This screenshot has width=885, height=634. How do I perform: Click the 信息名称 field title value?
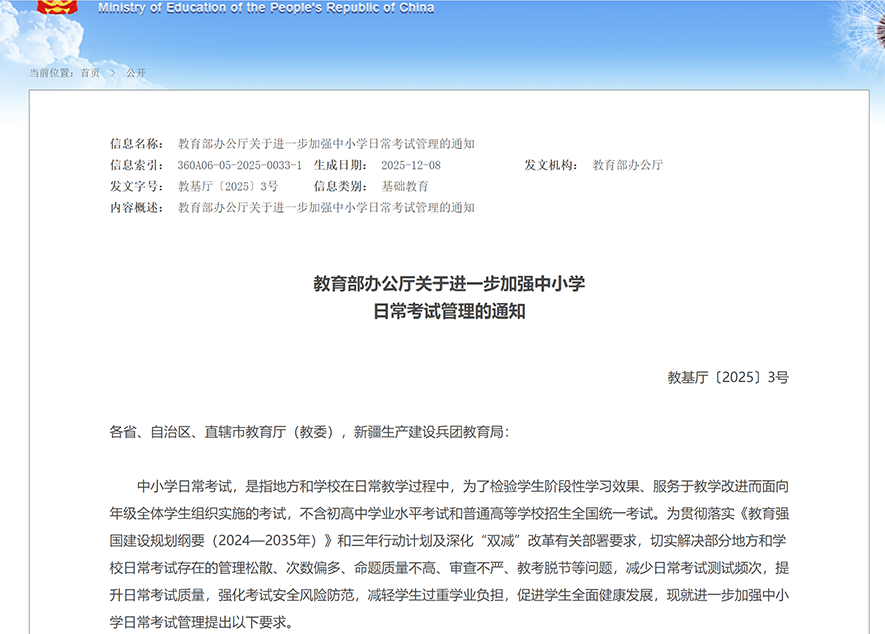coord(326,144)
